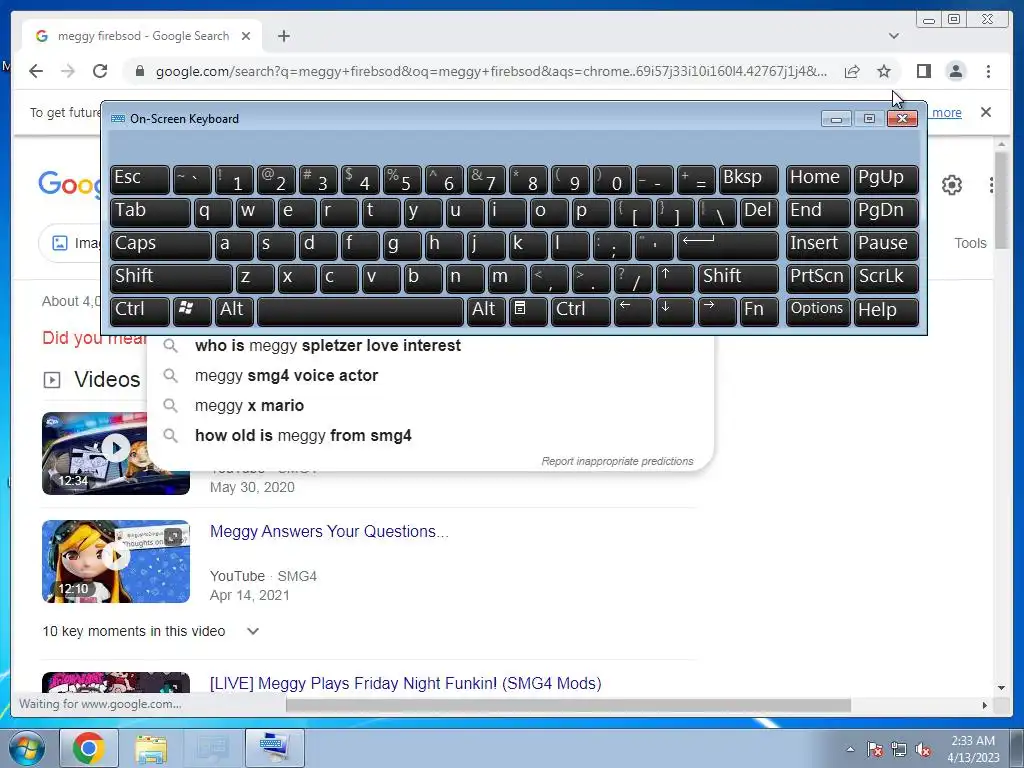
Task: Open Windows Explorer from taskbar
Action: pyautogui.click(x=151, y=748)
